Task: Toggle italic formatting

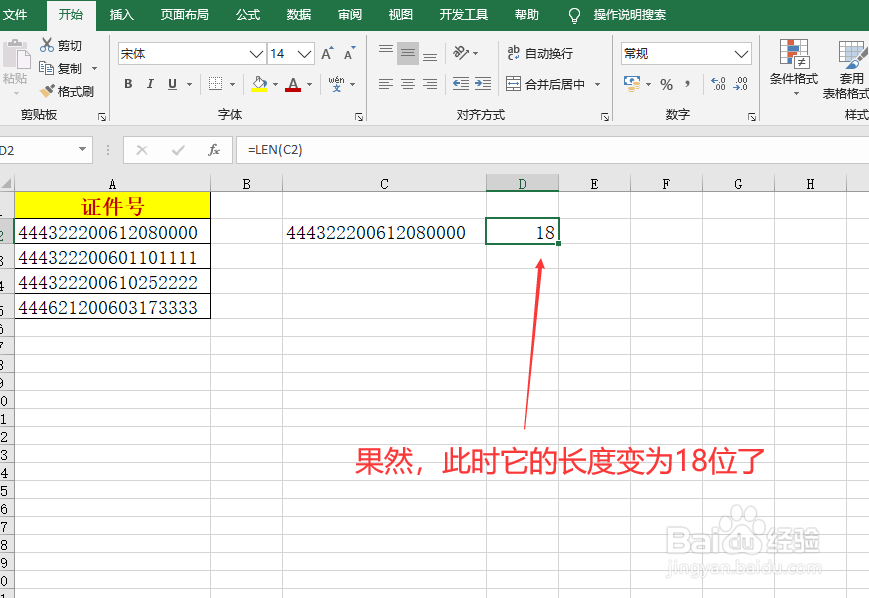Action: tap(149, 84)
